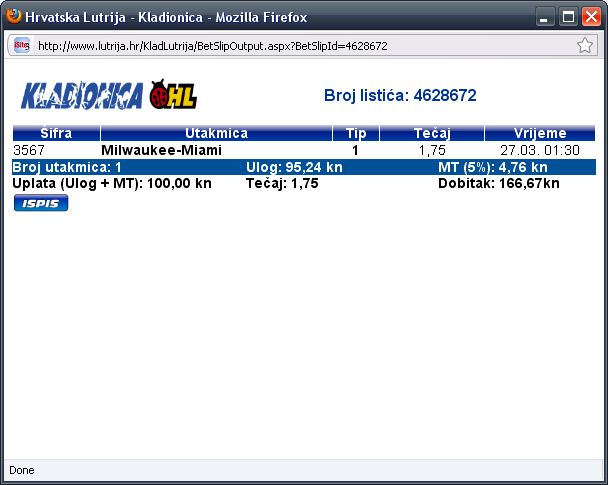Image resolution: width=608 pixels, height=485 pixels.
Task: Maximize the Firefox window
Action: click(568, 17)
